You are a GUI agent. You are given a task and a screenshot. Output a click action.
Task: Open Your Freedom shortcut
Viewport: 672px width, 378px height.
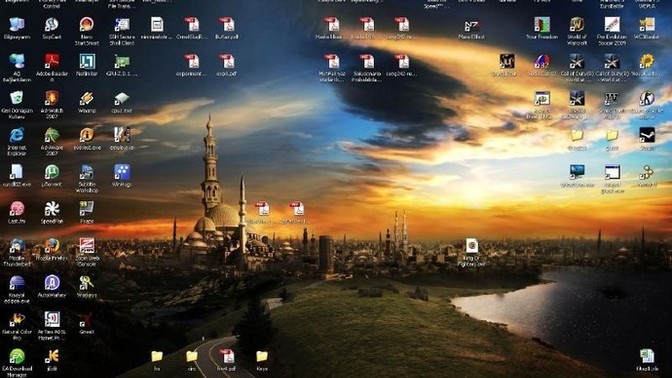coord(542,25)
